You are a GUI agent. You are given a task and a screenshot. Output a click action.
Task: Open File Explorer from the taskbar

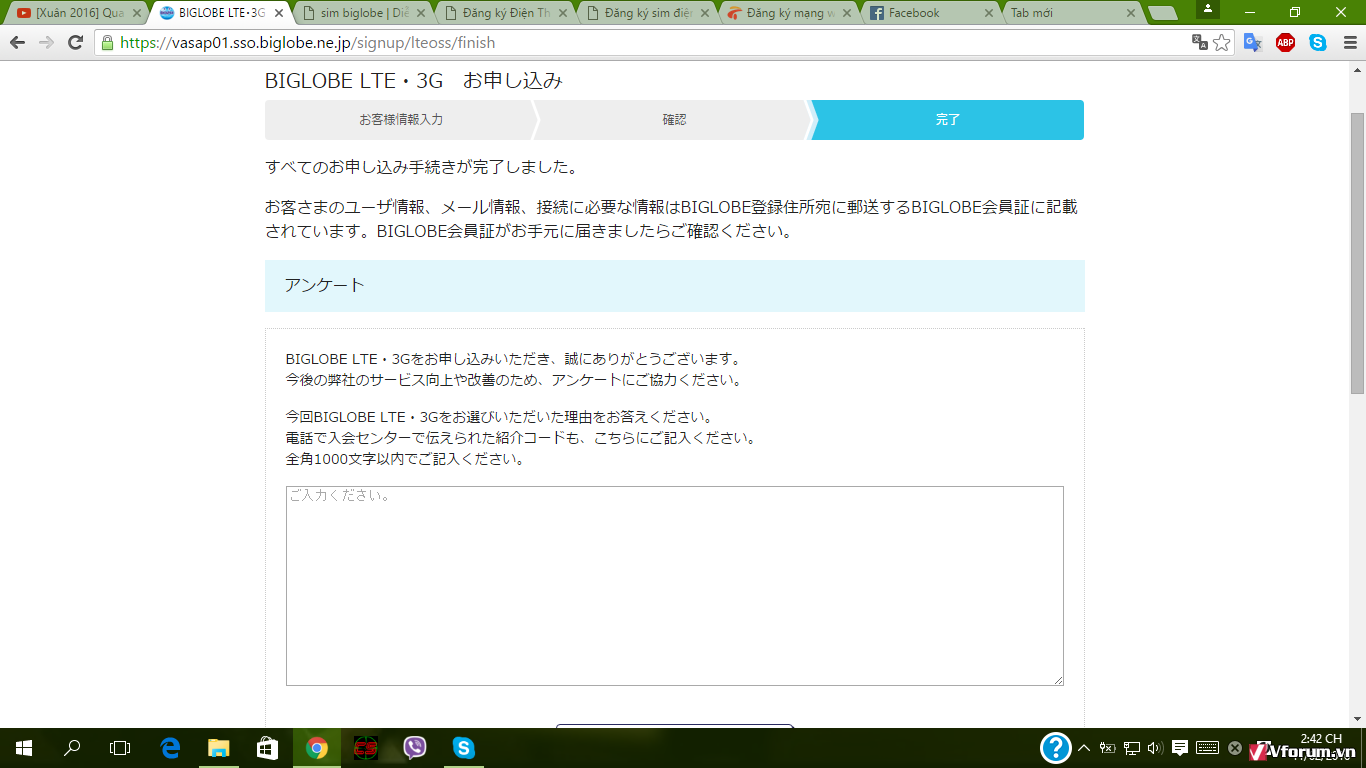pos(219,748)
